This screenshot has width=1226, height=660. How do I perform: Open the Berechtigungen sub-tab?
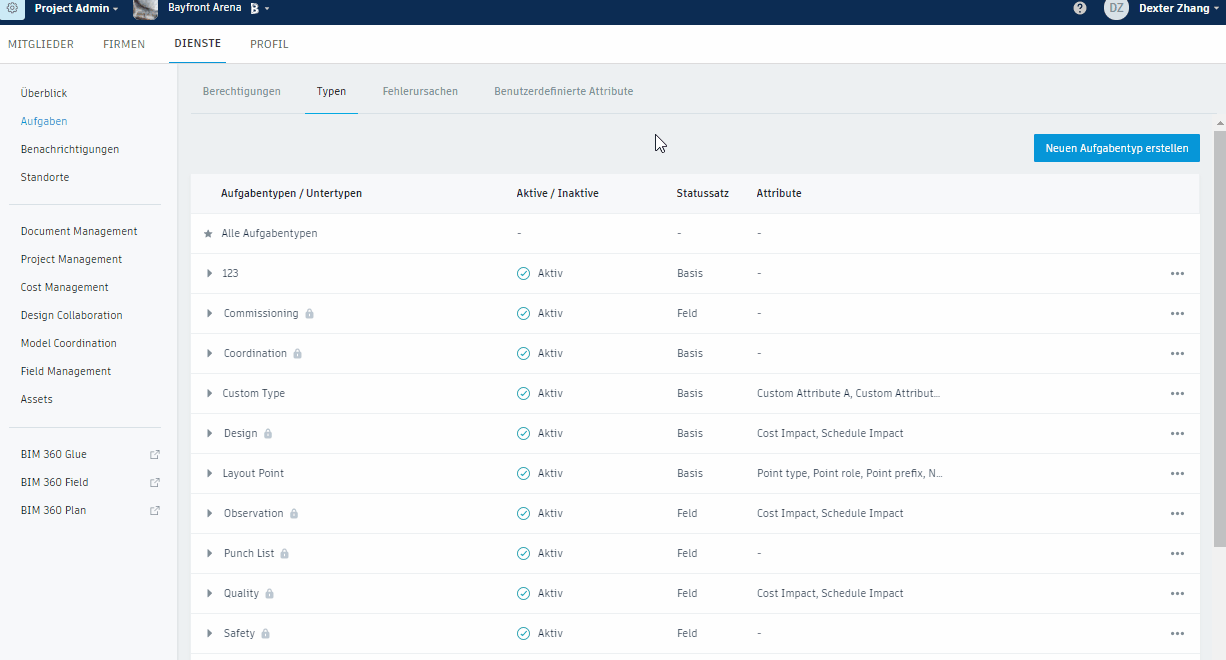(242, 91)
